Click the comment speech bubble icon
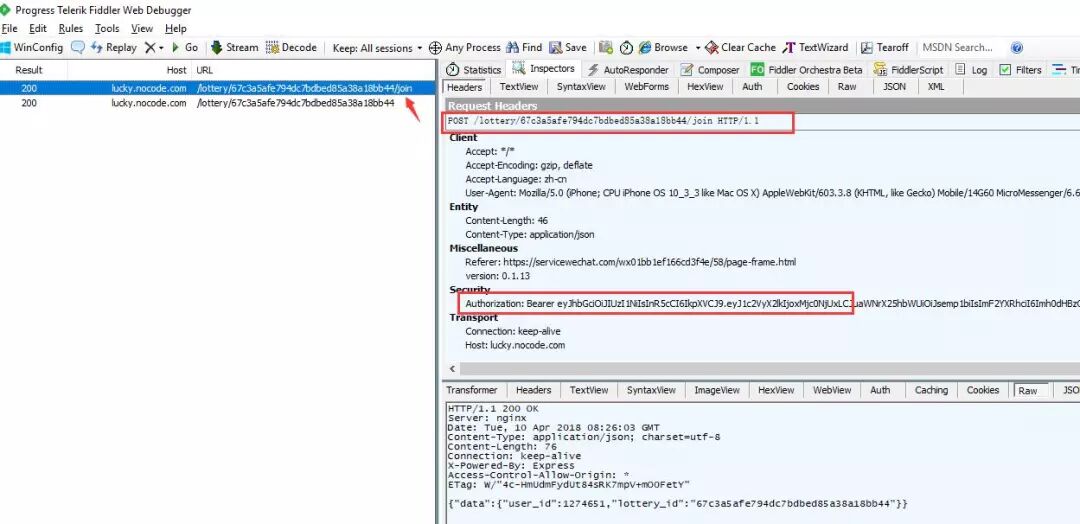 pos(78,48)
